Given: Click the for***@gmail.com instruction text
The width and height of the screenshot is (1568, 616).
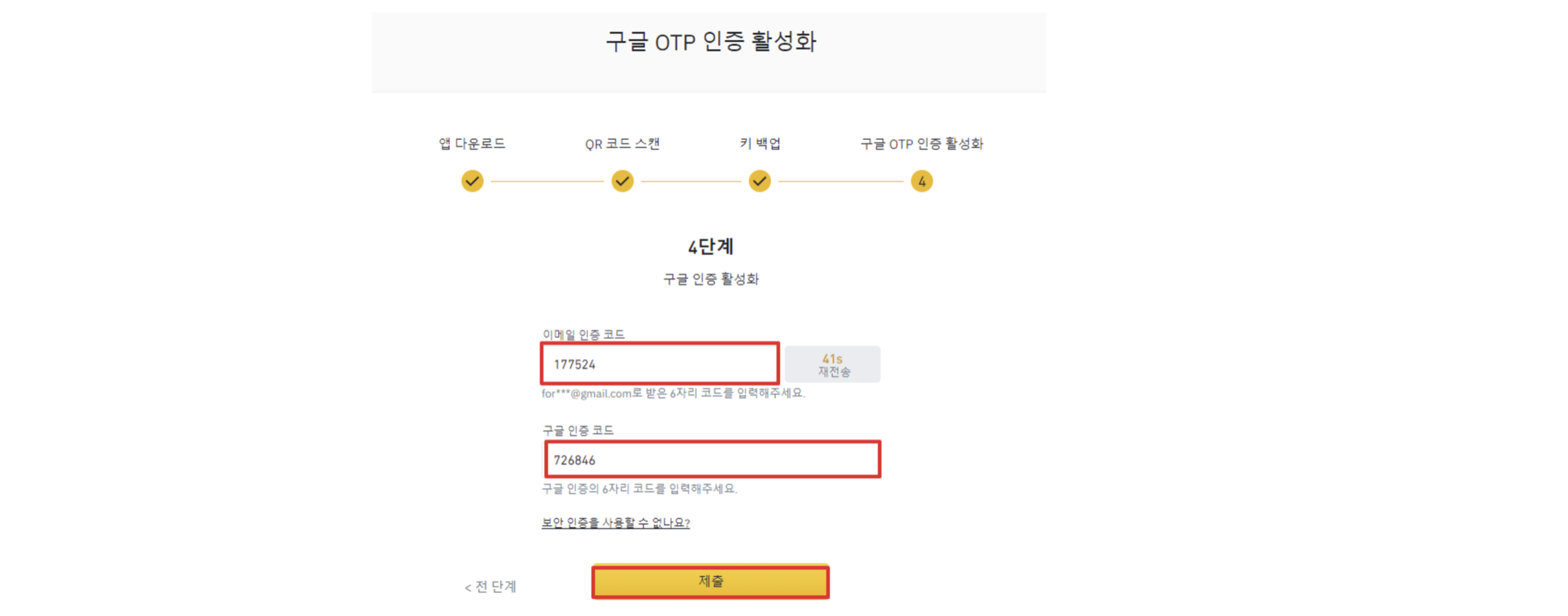Looking at the screenshot, I should coord(674,395).
